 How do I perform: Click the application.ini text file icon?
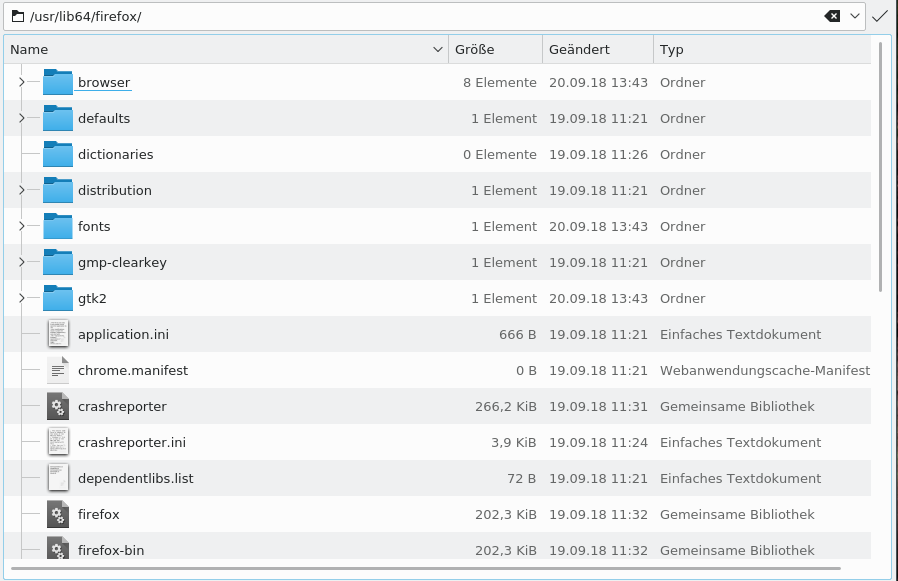pos(58,334)
